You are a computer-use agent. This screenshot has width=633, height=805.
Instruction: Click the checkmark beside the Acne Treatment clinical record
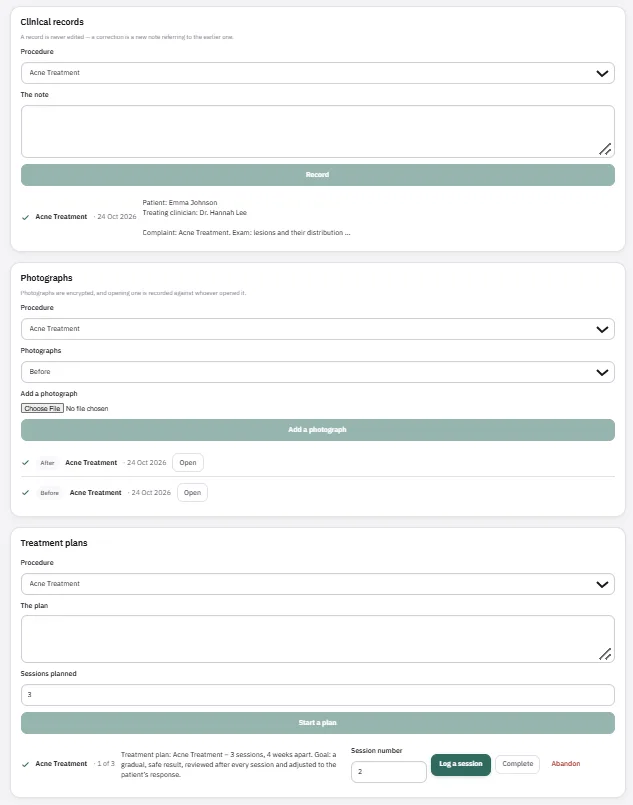25,217
